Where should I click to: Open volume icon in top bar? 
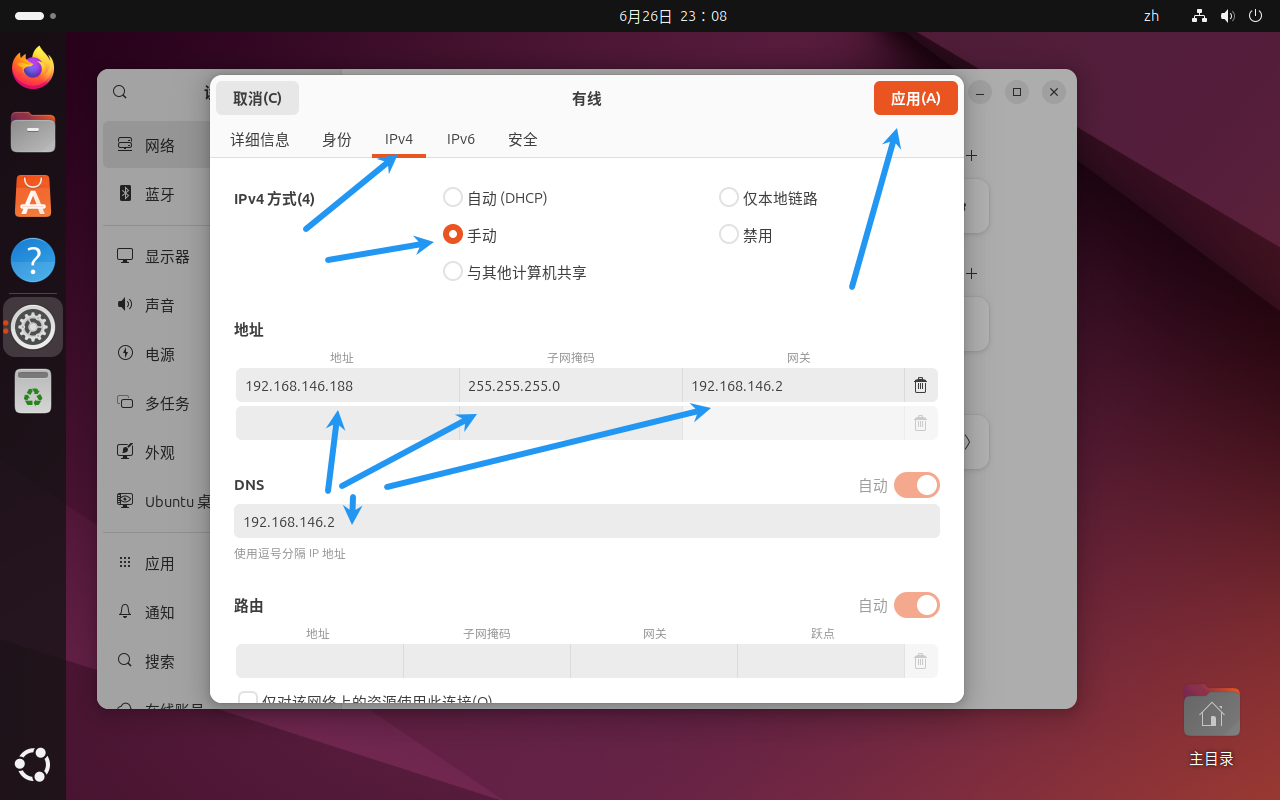point(1227,16)
